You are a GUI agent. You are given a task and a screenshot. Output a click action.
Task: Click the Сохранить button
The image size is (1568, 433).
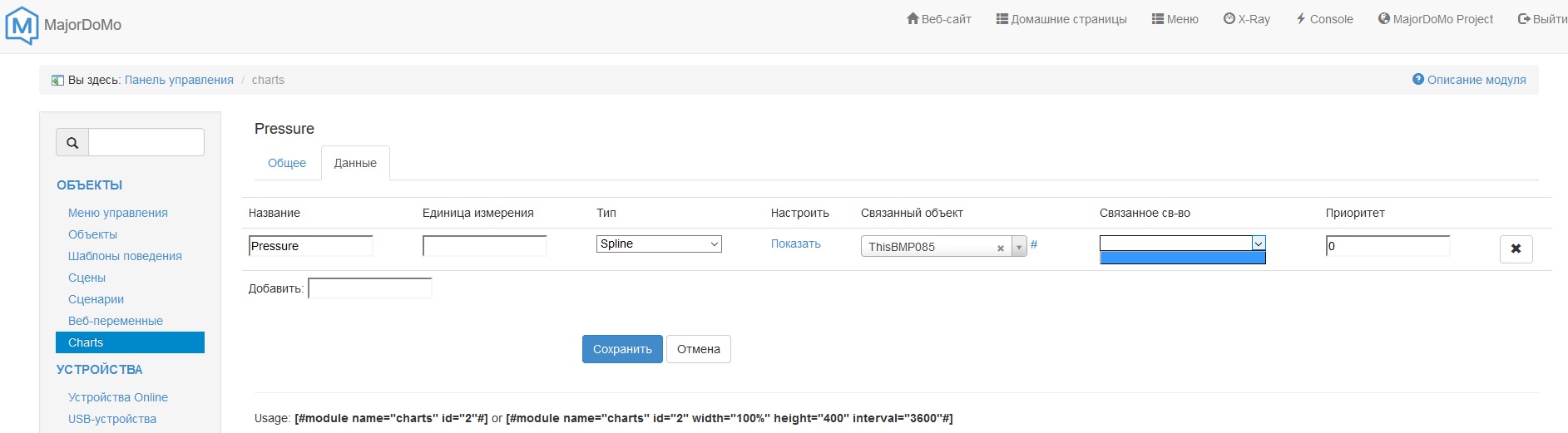[622, 349]
